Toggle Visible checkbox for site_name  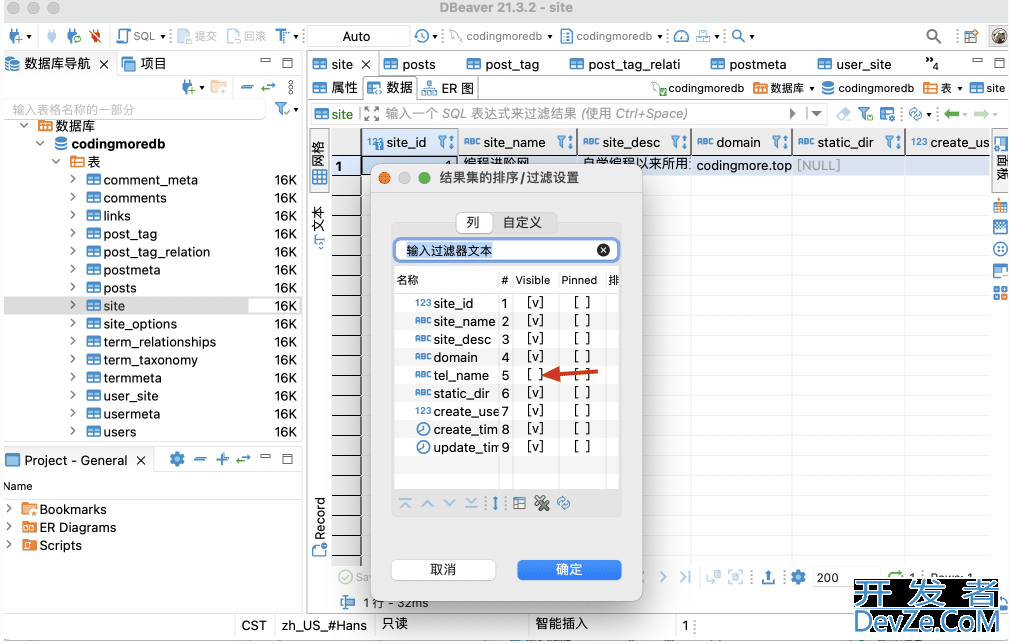pos(535,321)
